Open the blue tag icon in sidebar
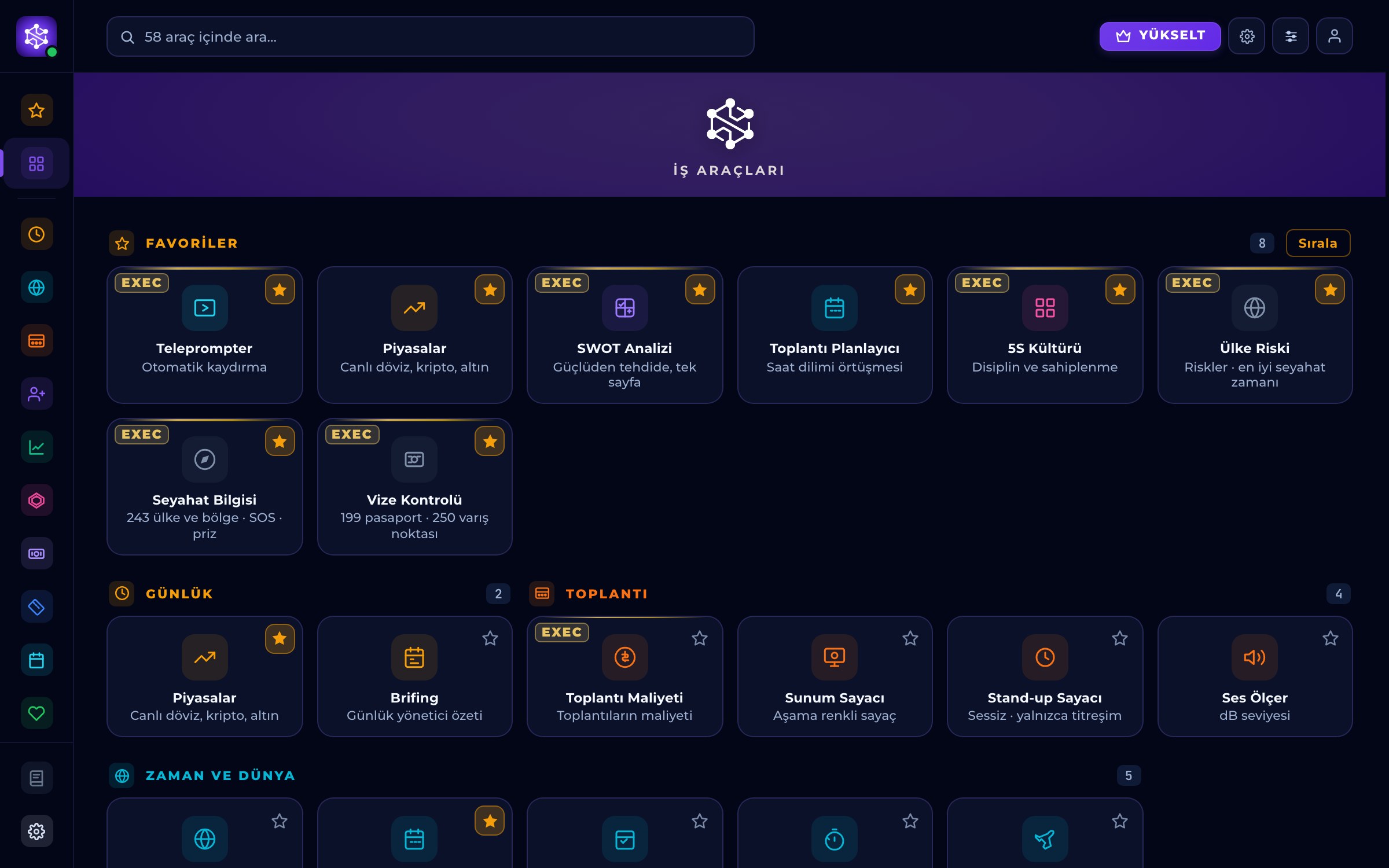Viewport: 1389px width, 868px height. point(36,607)
